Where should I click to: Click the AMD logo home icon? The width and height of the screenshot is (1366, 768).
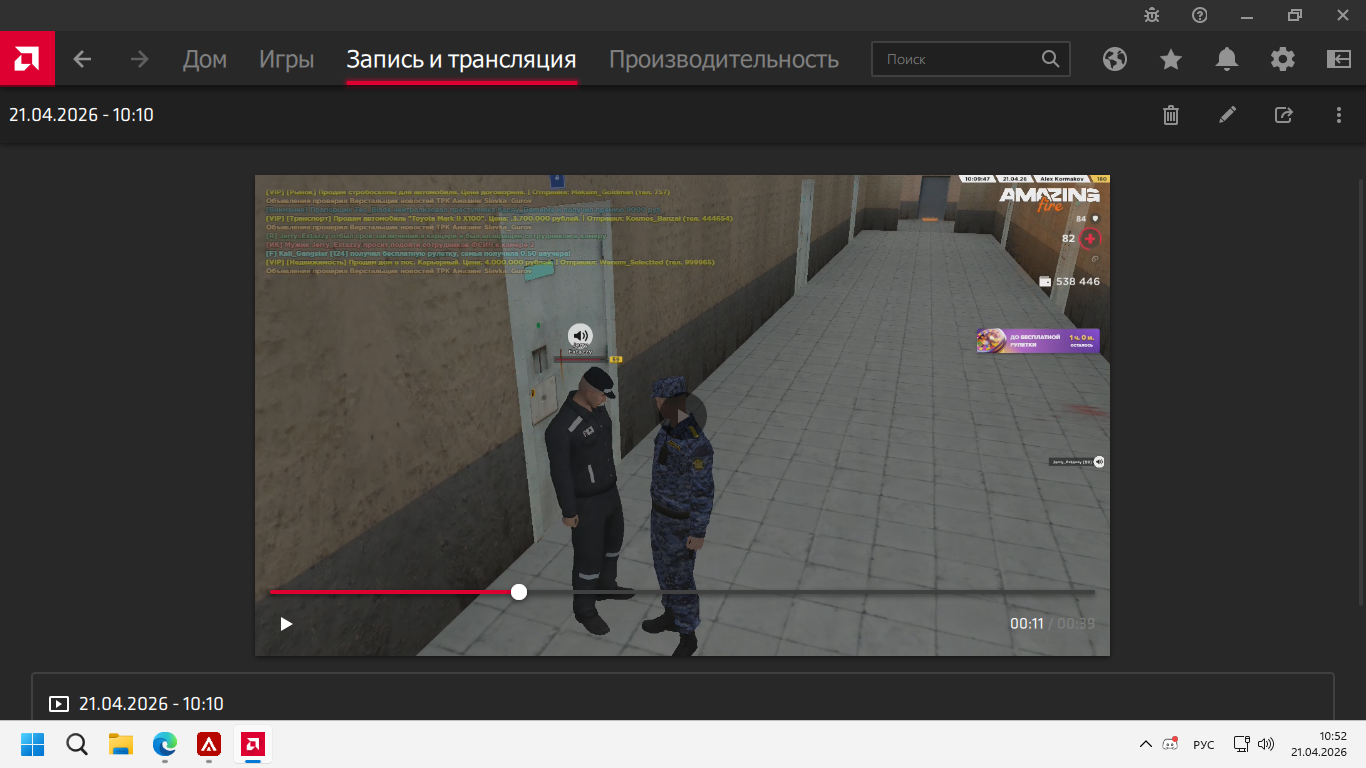(27, 59)
